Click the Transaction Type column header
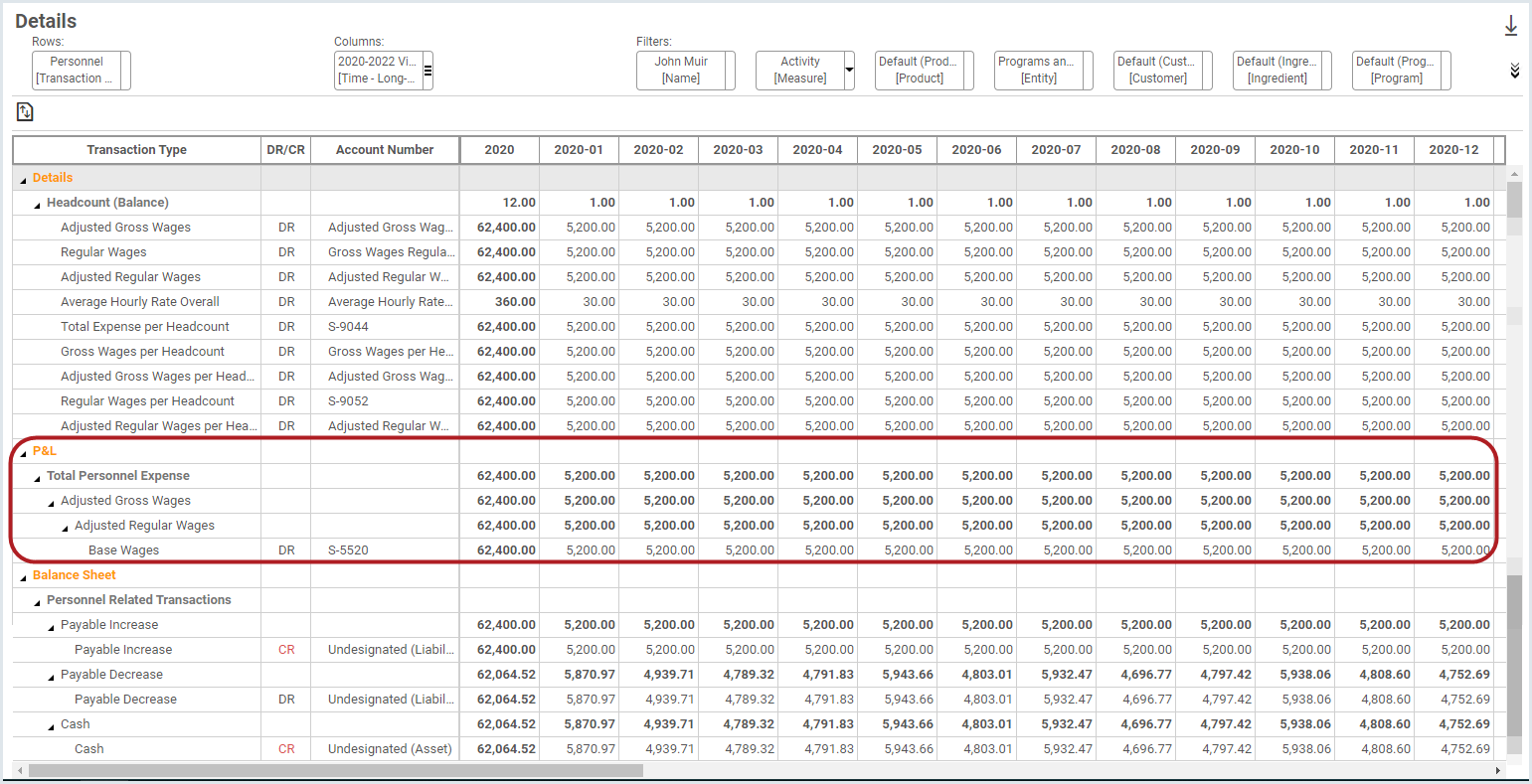 click(x=137, y=150)
